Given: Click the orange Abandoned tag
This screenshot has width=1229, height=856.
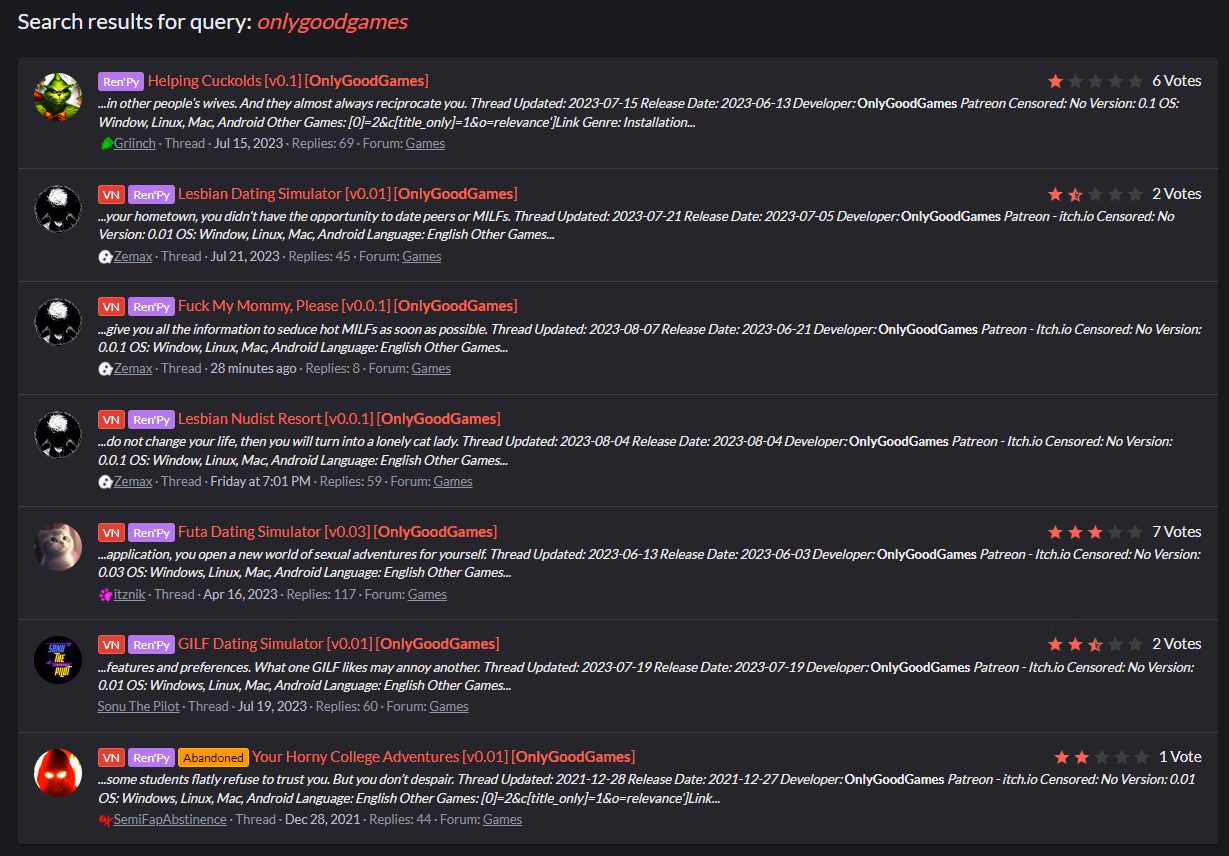Looking at the screenshot, I should [213, 757].
